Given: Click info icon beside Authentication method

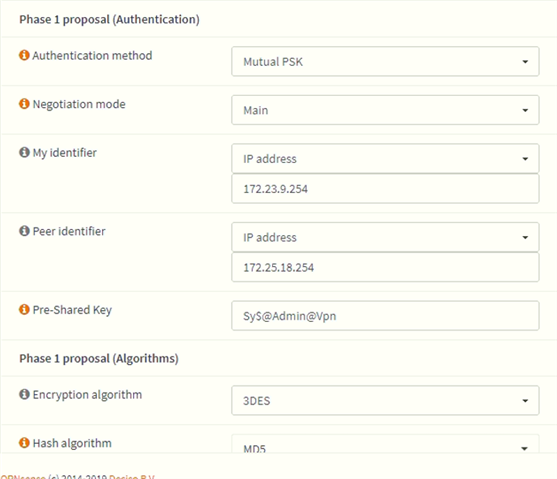Looking at the screenshot, I should tap(24, 55).
